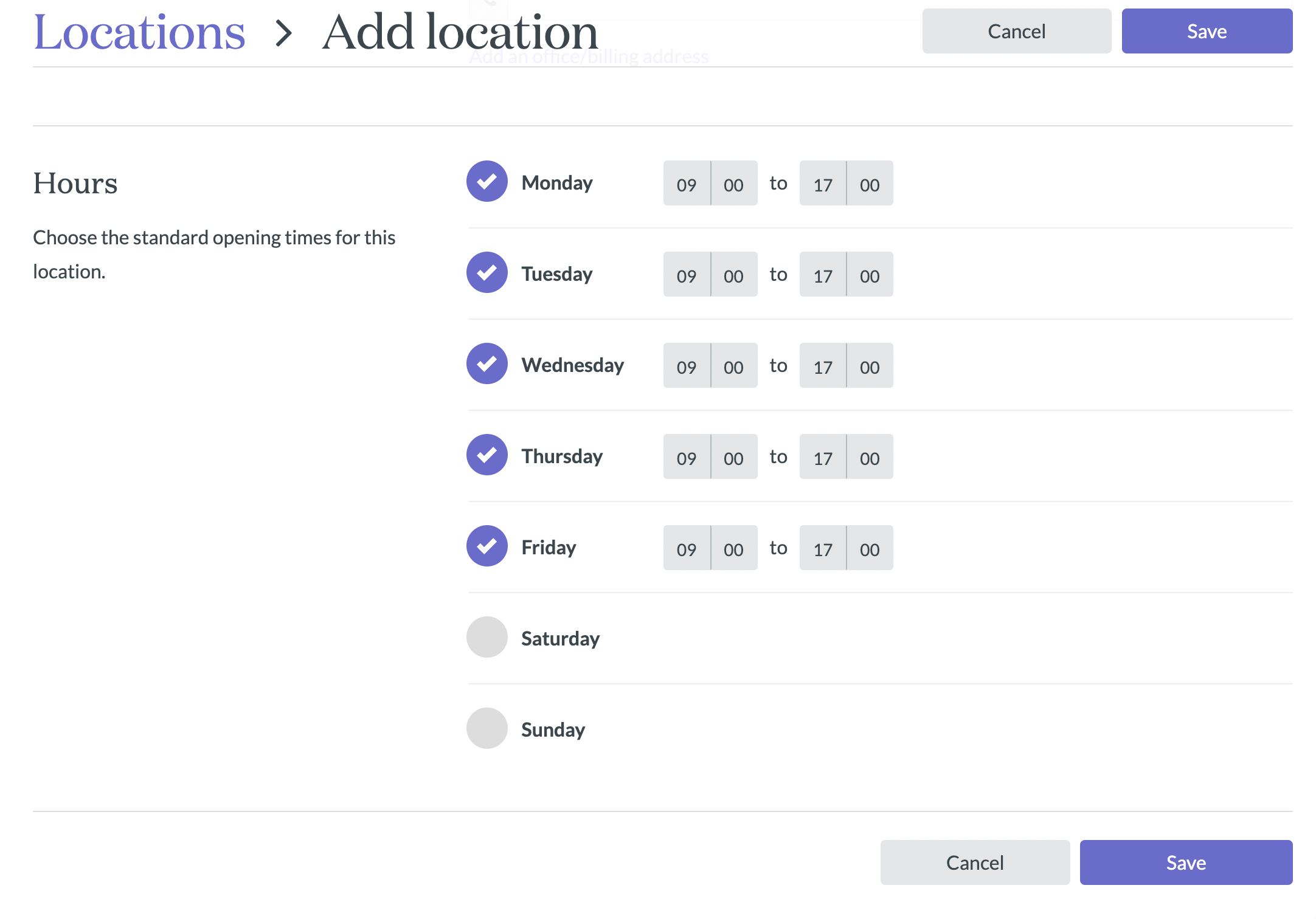Enable Saturday opening hours

487,638
